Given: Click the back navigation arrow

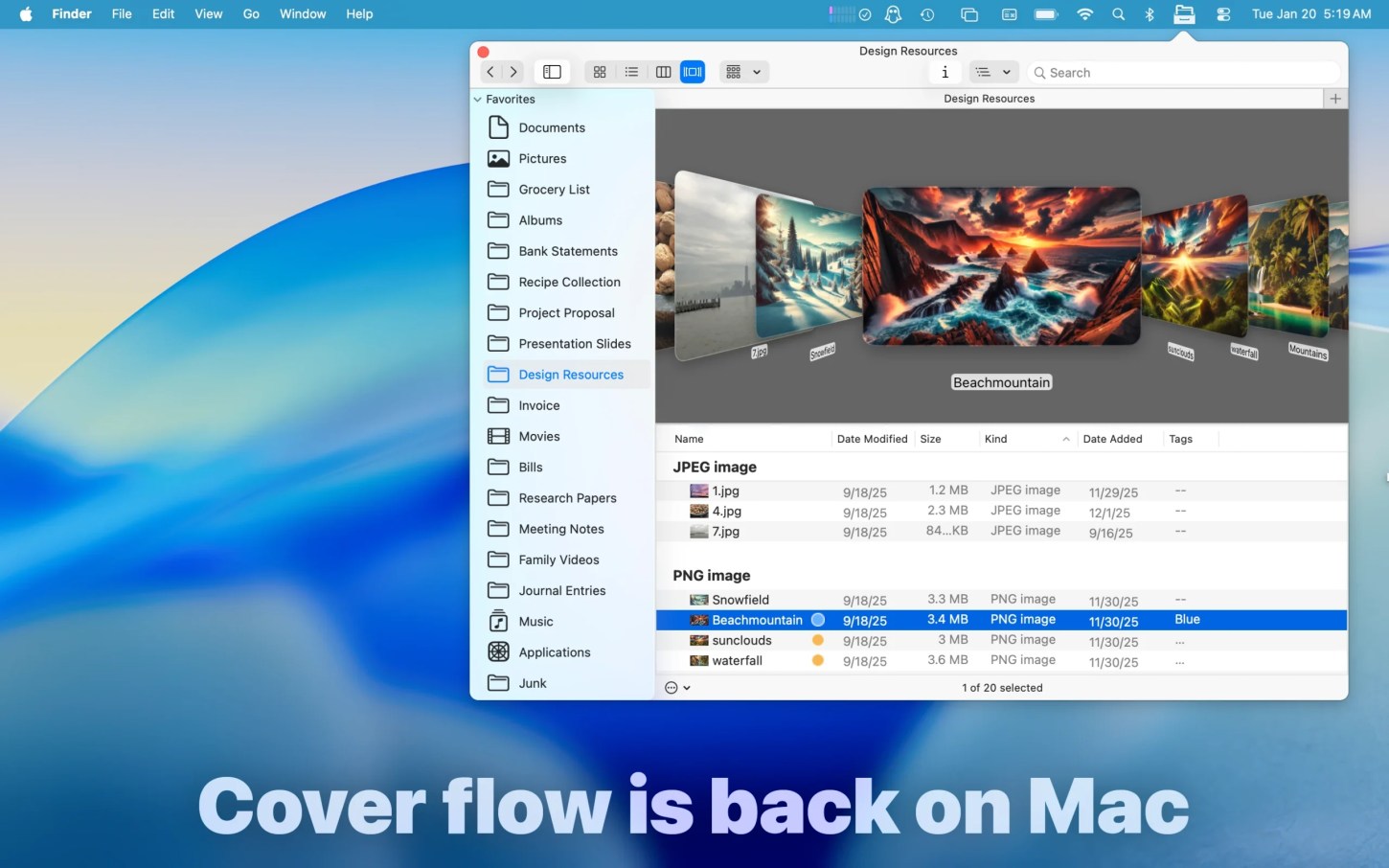Looking at the screenshot, I should coord(490,71).
